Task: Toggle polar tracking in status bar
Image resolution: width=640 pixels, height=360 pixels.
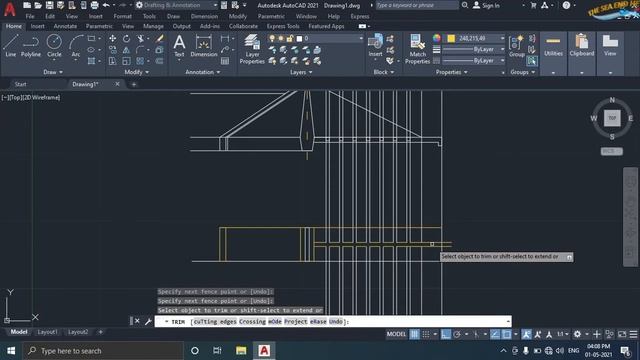Action: pyautogui.click(x=457, y=334)
